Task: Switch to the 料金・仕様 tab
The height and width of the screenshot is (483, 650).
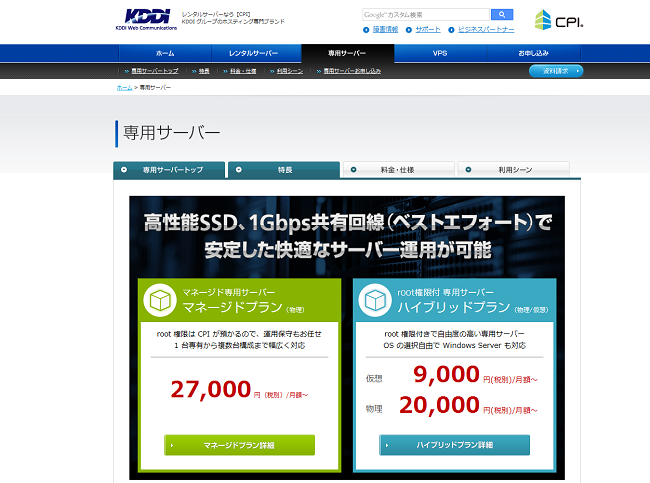Action: coord(399,170)
